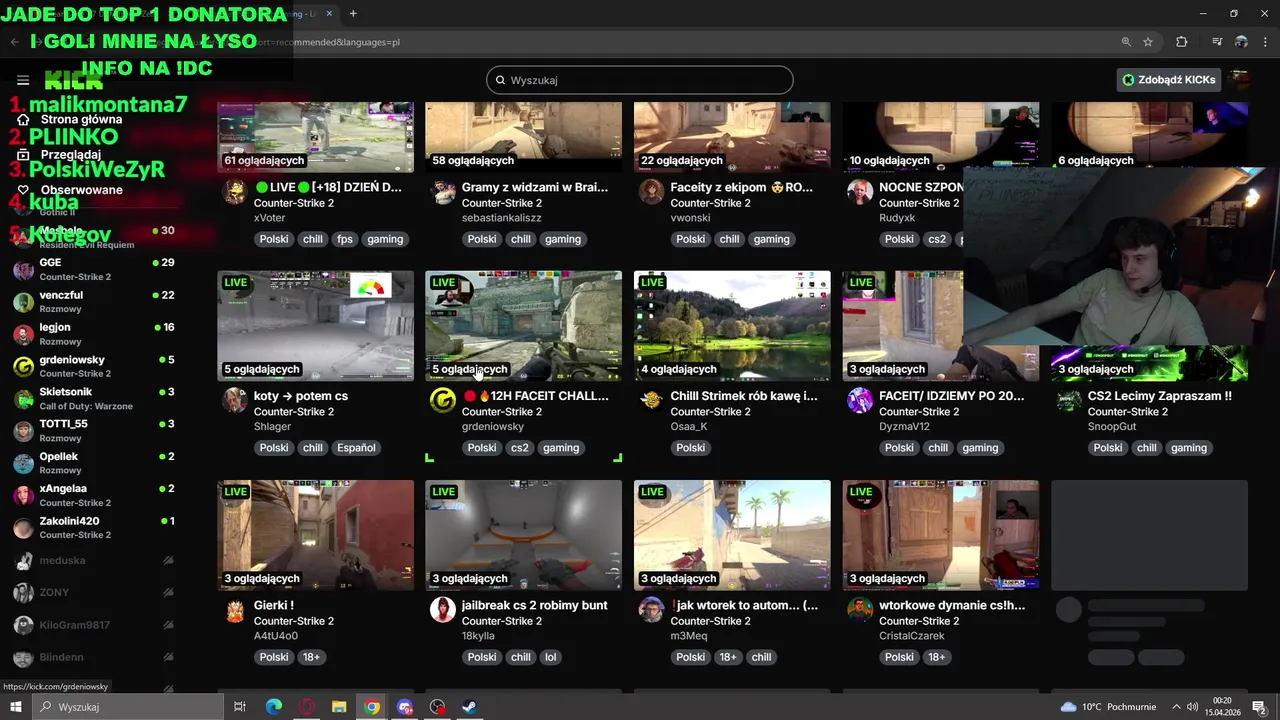Open Chrome three-dot menu
This screenshot has height=720, width=1280.
pyautogui.click(x=1265, y=42)
